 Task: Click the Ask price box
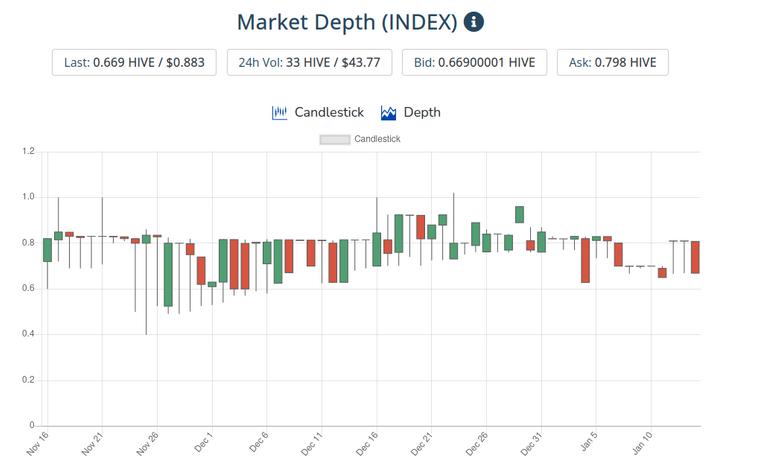pyautogui.click(x=612, y=62)
